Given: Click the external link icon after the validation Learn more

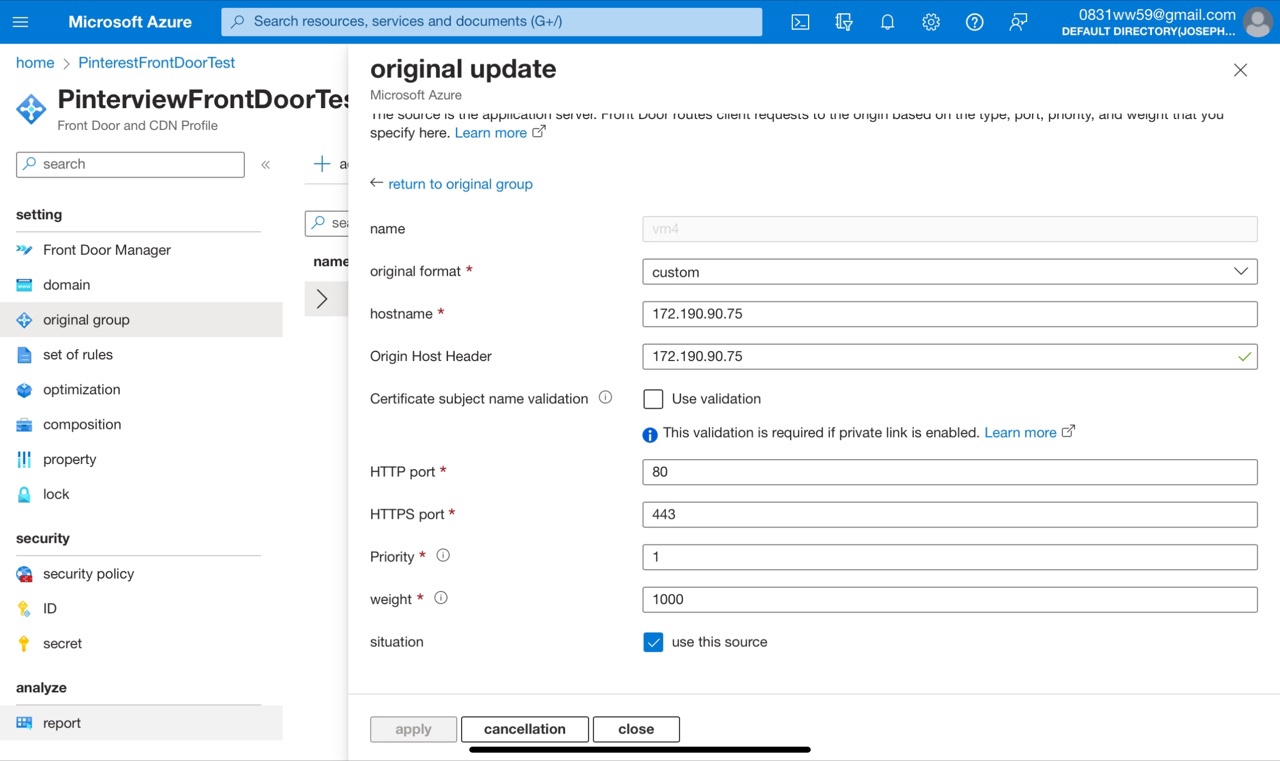Looking at the screenshot, I should (x=1068, y=431).
